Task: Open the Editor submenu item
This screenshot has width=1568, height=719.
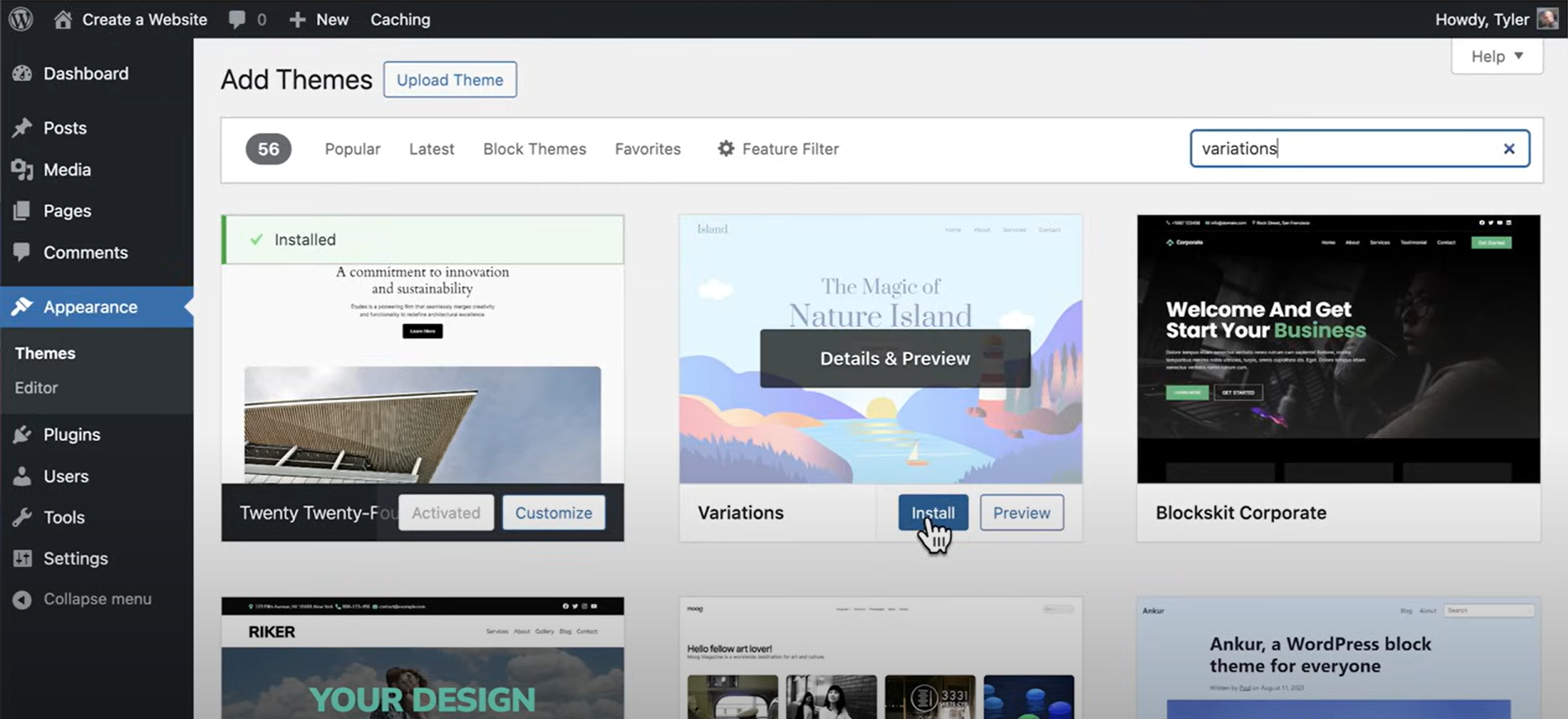Action: click(x=36, y=388)
